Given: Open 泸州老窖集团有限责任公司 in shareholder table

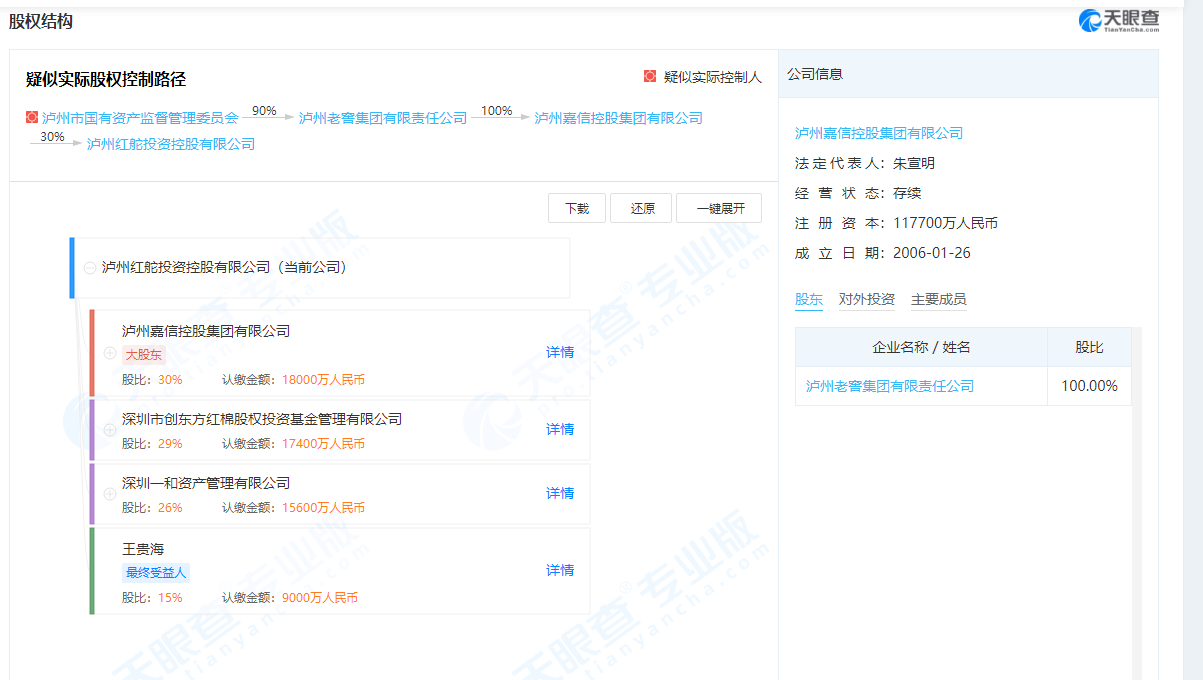Looking at the screenshot, I should pyautogui.click(x=889, y=386).
